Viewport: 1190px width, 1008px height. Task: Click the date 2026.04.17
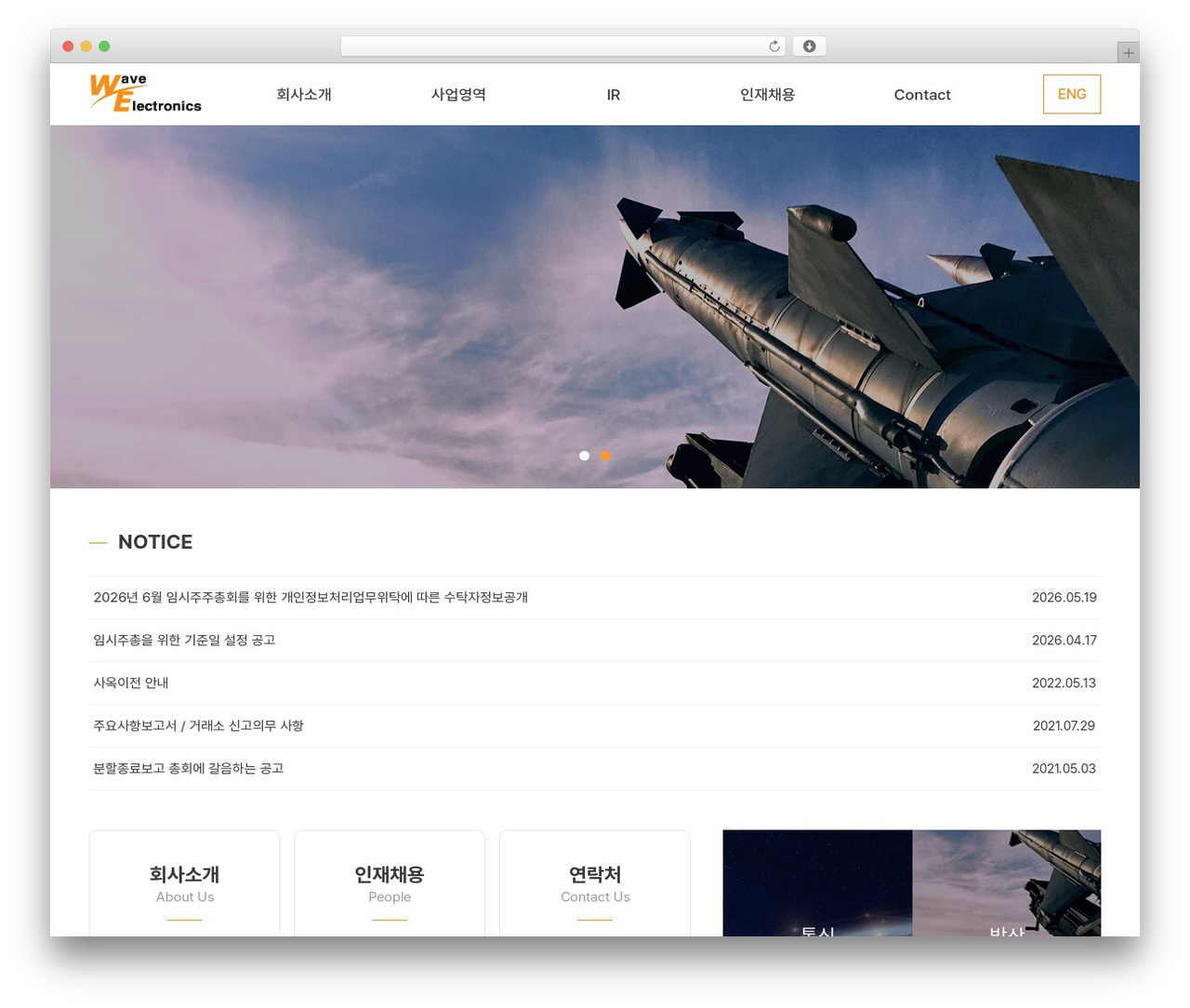pyautogui.click(x=1064, y=640)
